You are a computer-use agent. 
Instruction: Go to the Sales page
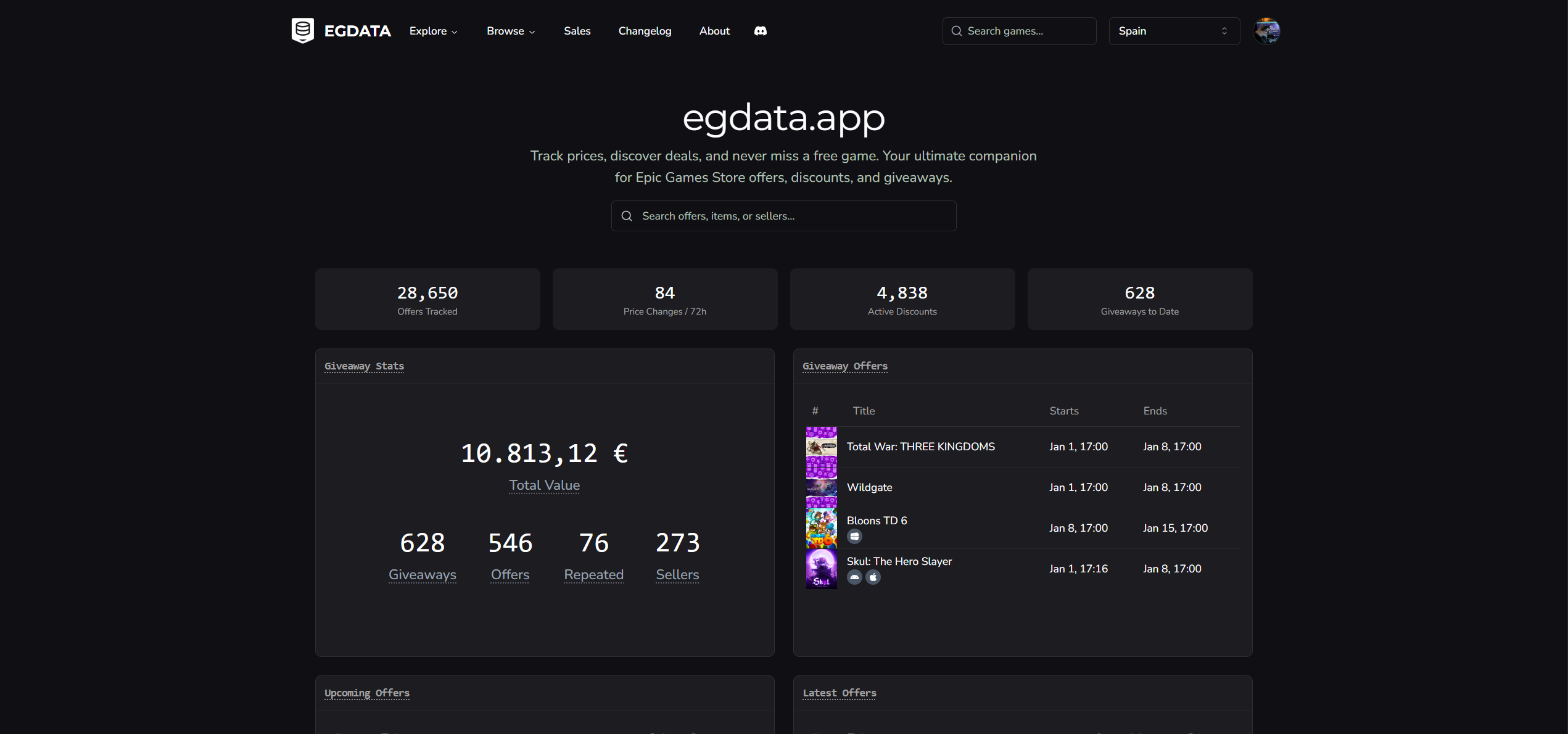(577, 31)
